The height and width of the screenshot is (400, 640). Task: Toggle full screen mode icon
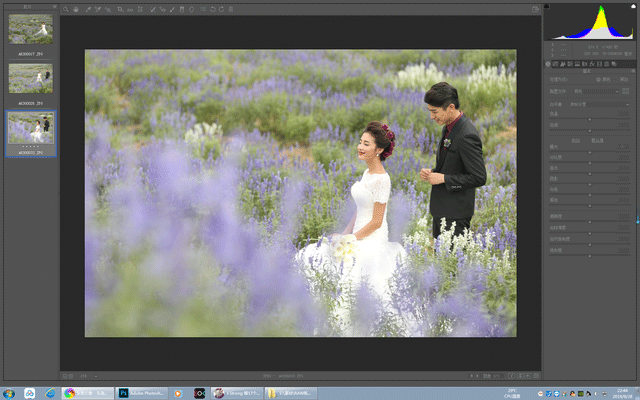click(536, 9)
